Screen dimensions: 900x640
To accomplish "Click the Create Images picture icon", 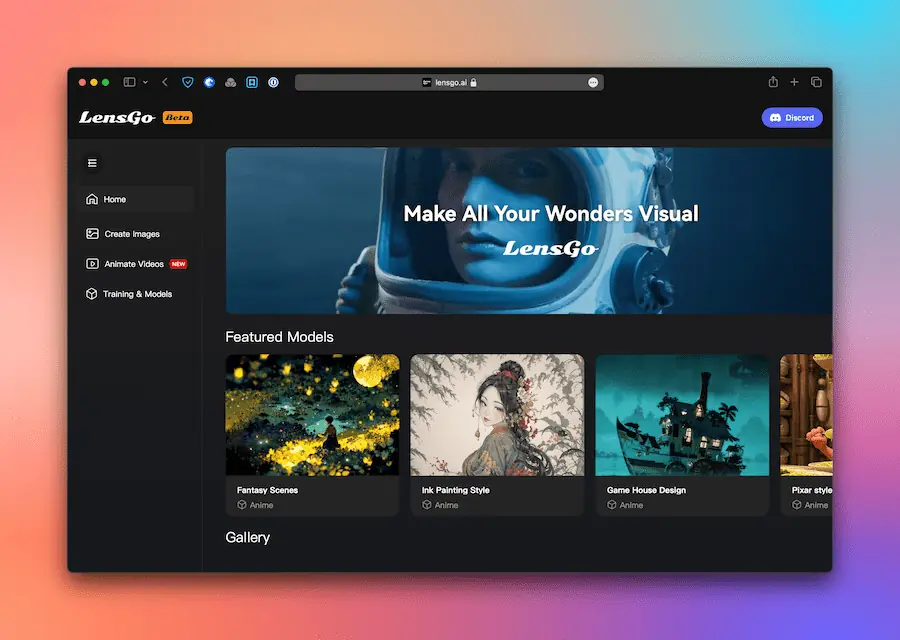I will tap(92, 234).
